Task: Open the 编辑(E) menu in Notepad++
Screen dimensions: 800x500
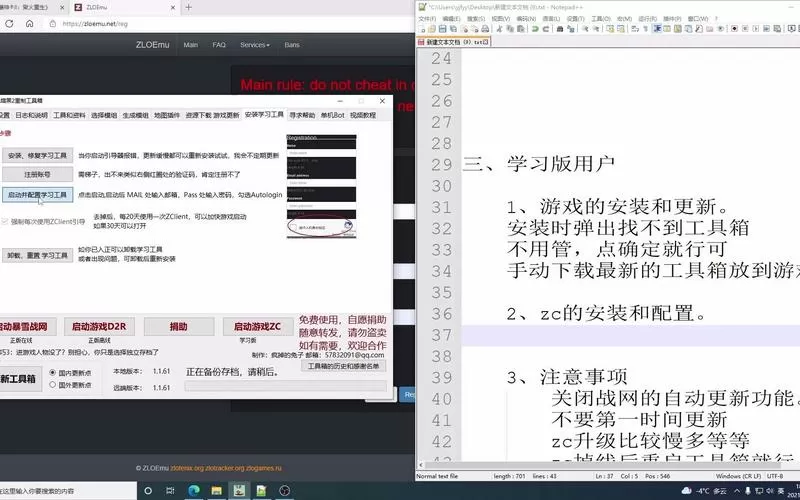Action: coord(451,18)
